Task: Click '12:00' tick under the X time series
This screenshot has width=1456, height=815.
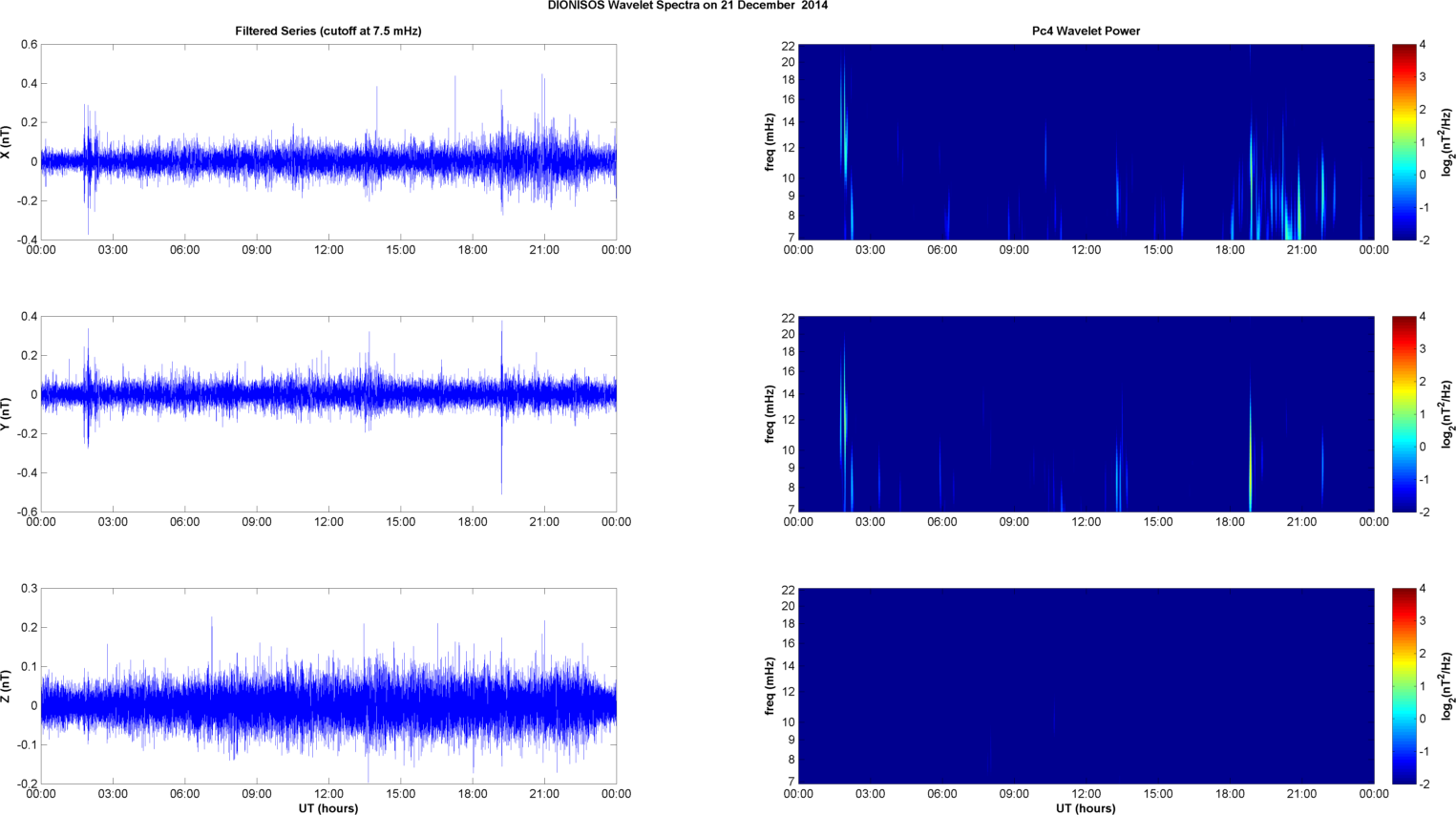Action: (328, 250)
